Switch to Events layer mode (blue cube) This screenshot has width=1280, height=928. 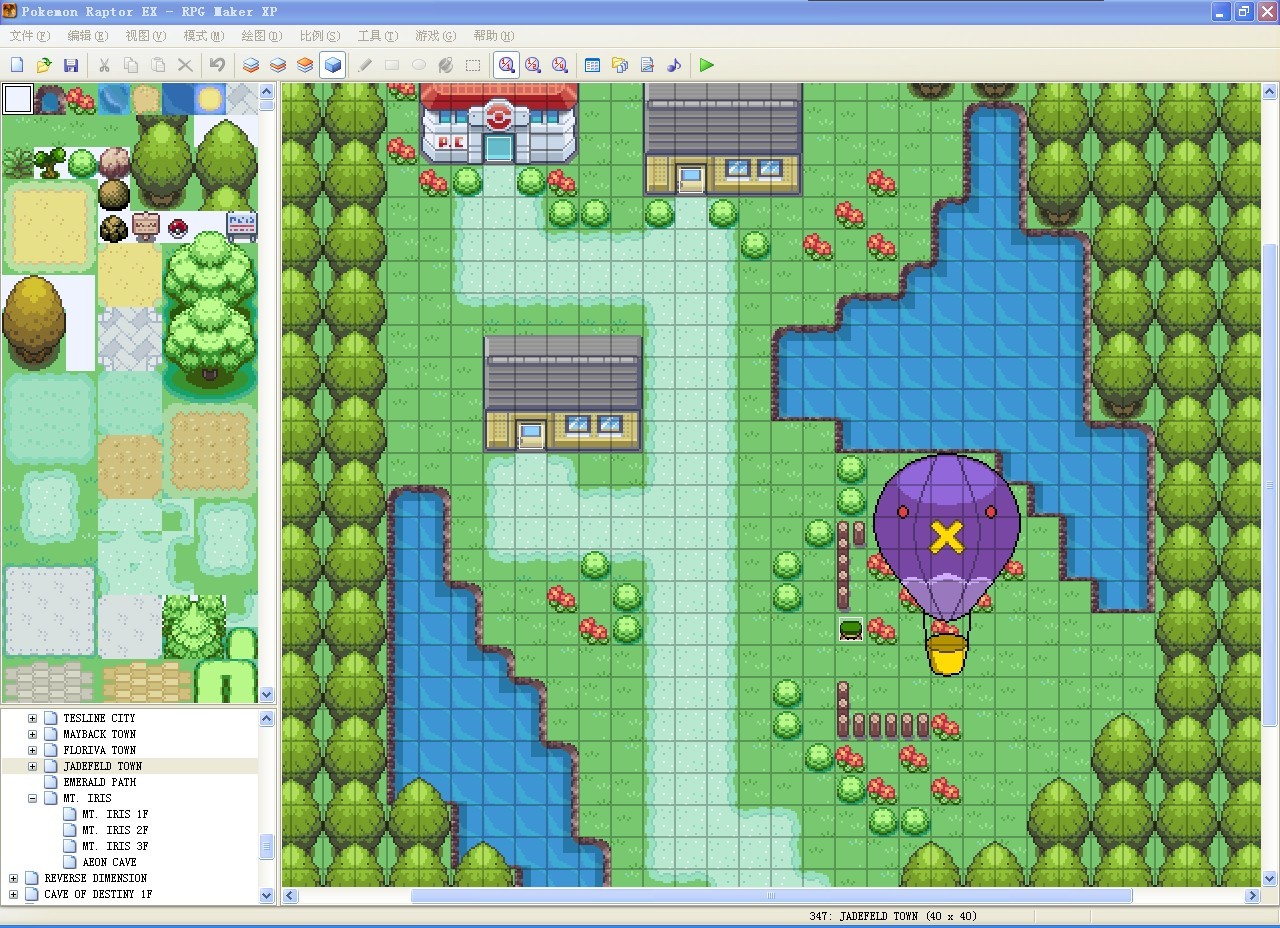(332, 65)
